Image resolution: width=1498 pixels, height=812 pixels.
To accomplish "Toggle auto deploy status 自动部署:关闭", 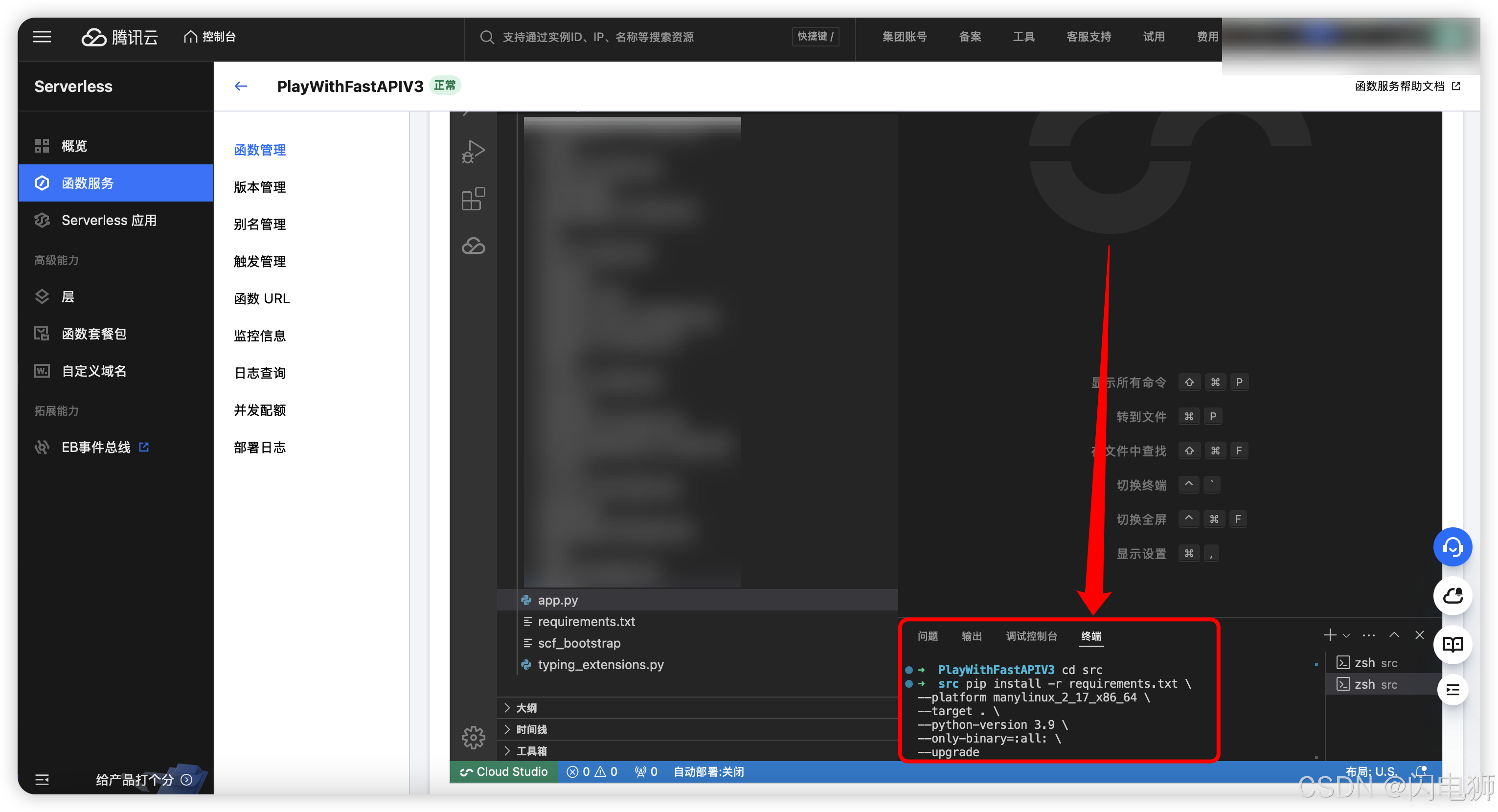I will [708, 772].
